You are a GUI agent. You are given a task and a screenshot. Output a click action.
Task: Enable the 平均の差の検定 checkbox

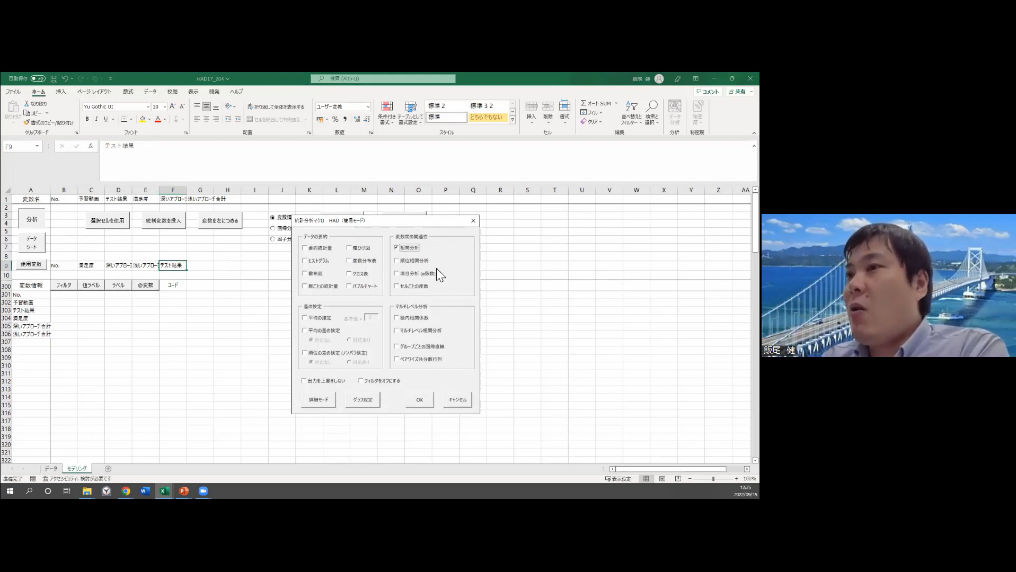point(304,331)
